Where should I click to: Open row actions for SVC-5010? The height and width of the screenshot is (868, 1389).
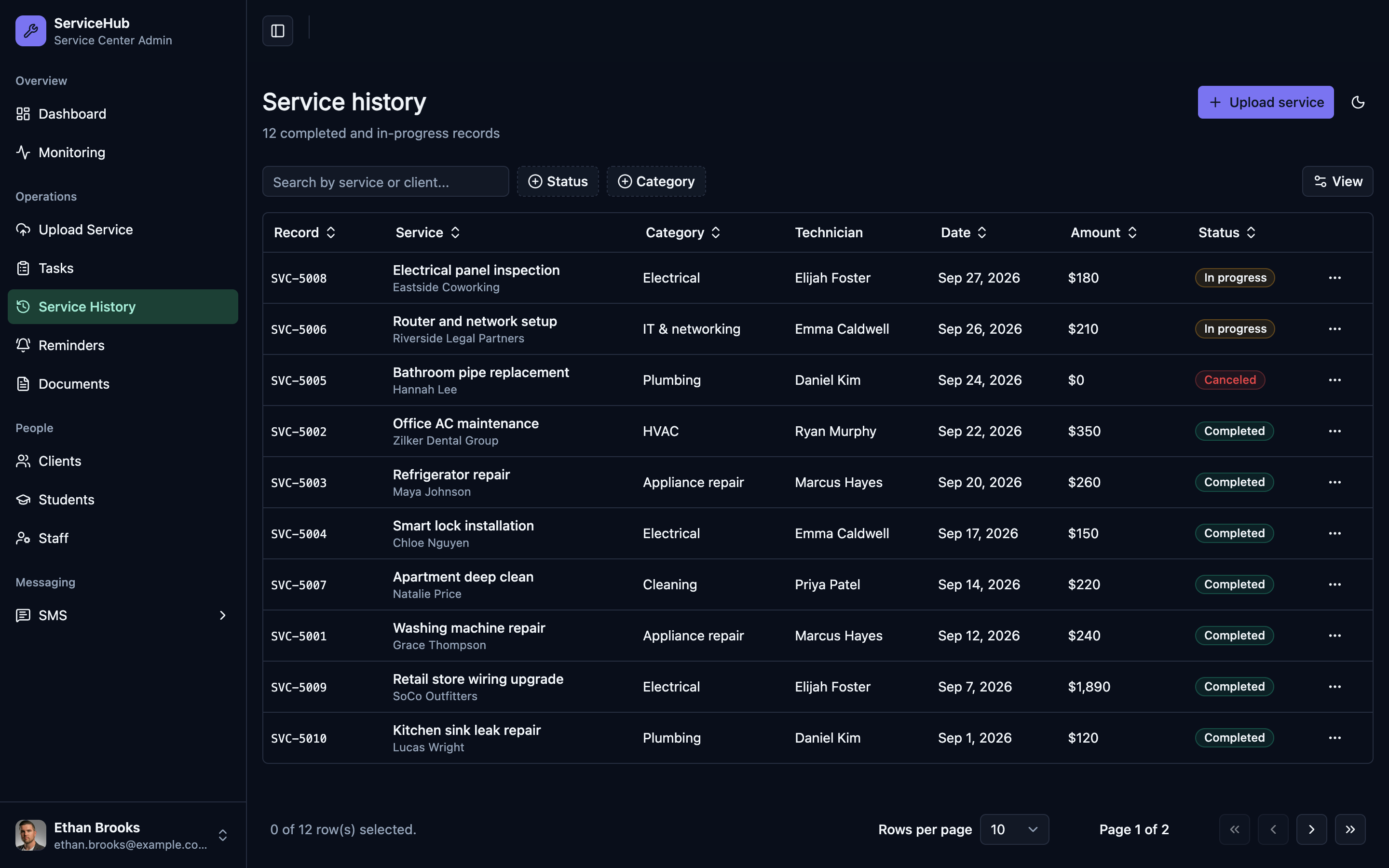[1335, 738]
